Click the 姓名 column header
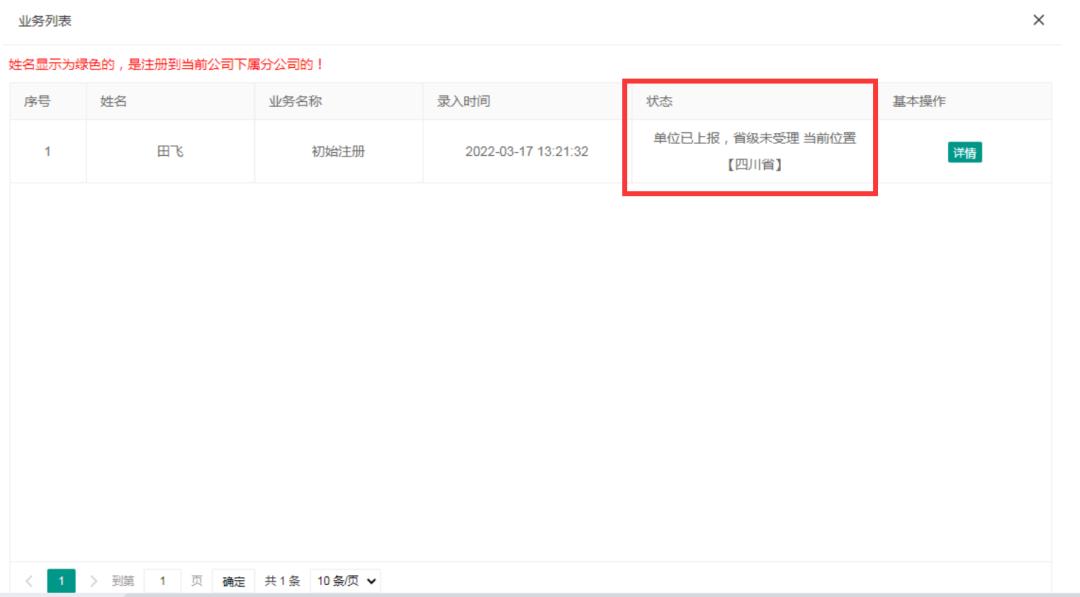The image size is (1080, 597). click(x=113, y=101)
